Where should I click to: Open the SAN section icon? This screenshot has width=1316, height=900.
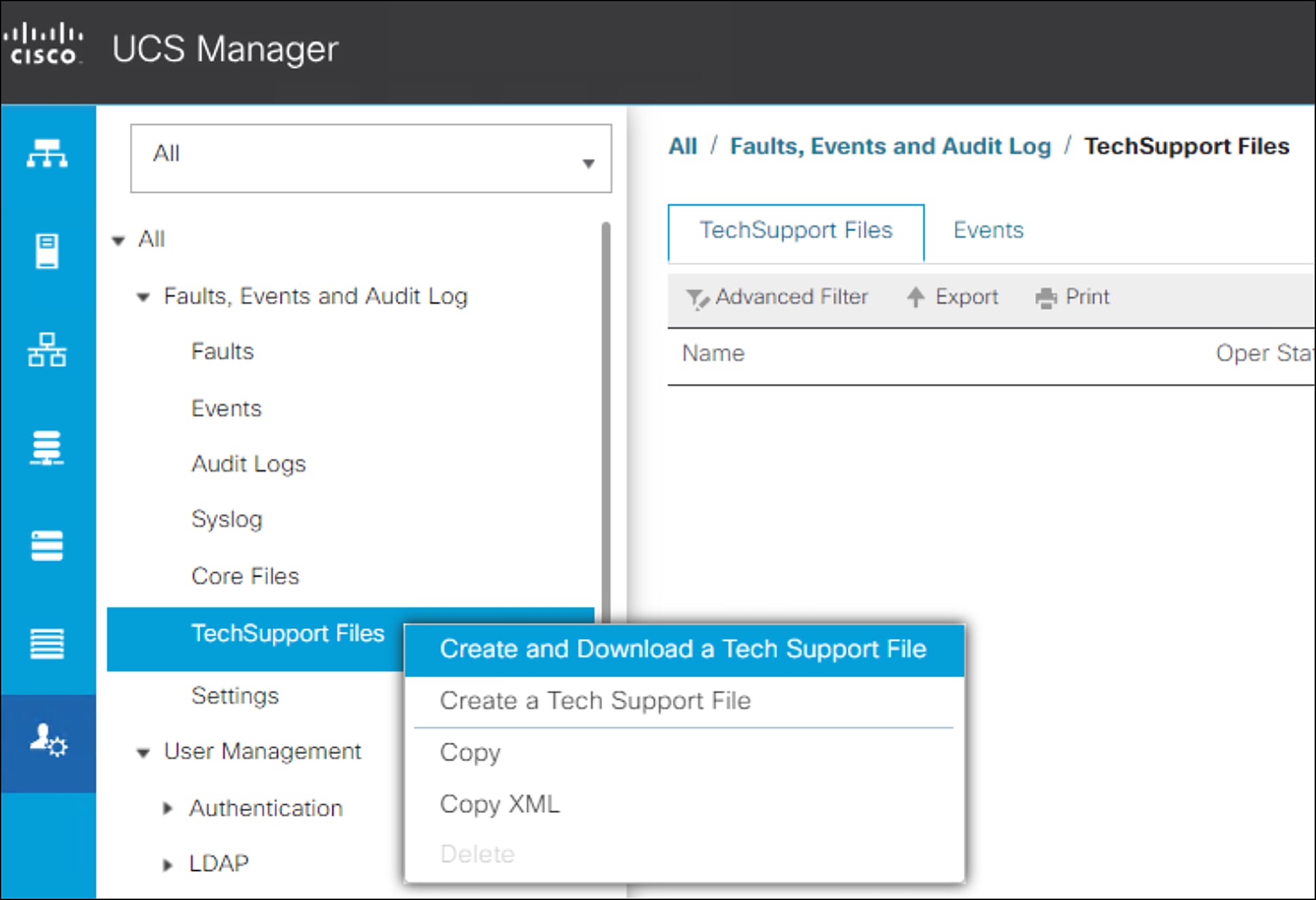(47, 448)
